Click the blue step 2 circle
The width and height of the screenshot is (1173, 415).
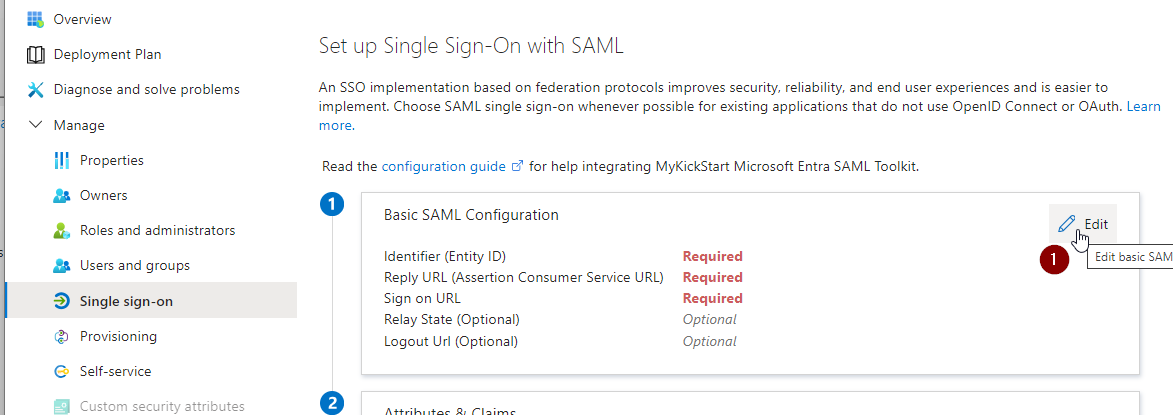332,403
